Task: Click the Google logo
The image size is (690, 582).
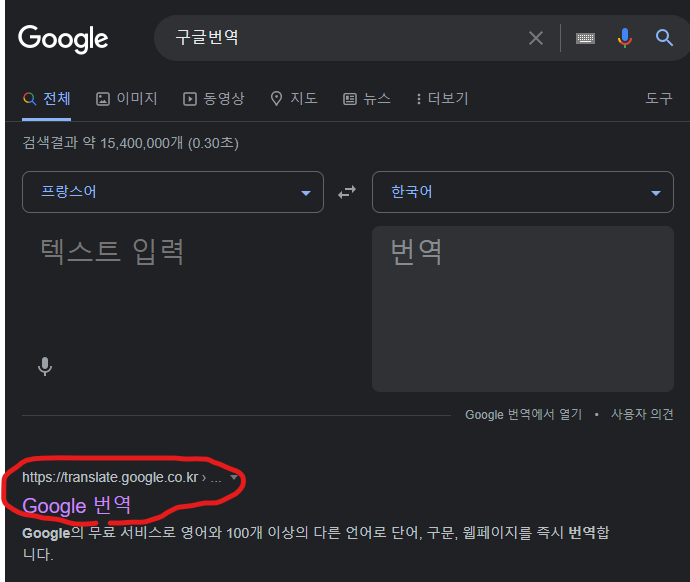Action: (63, 39)
